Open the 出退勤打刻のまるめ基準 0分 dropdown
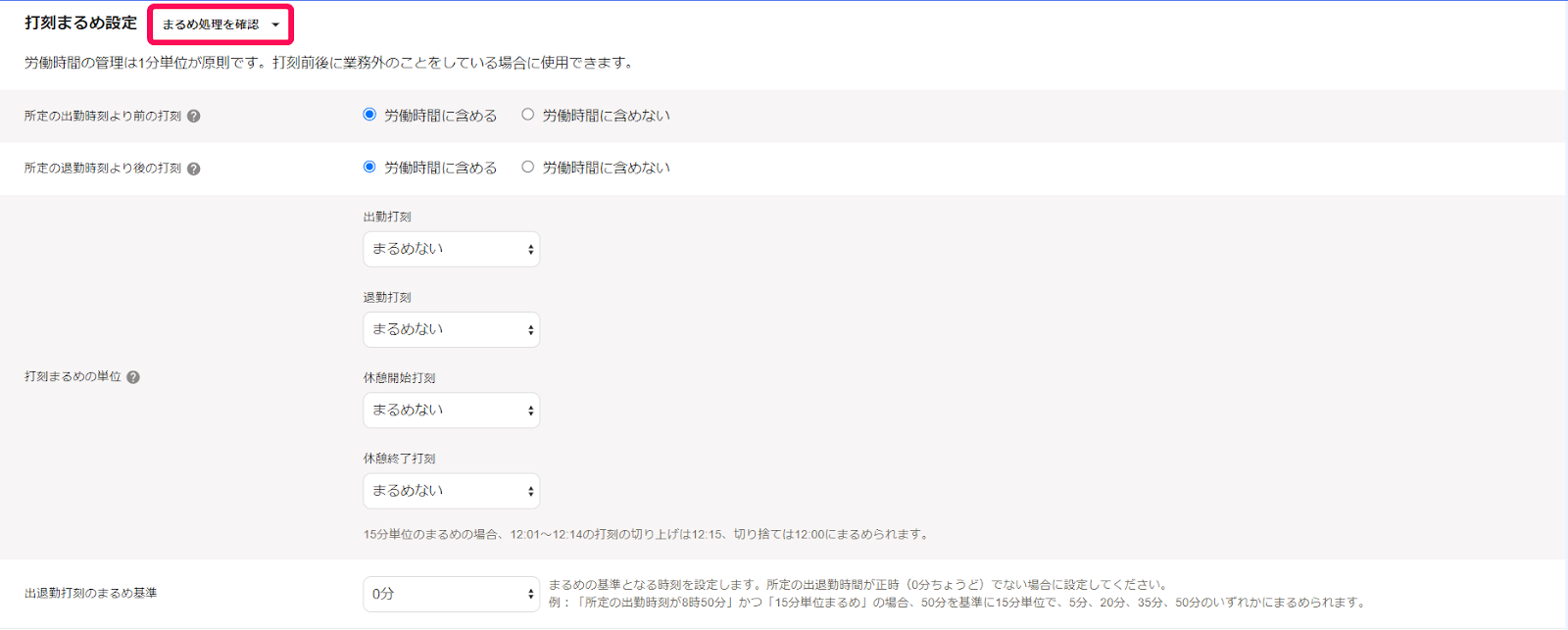The height and width of the screenshot is (630, 1568). click(452, 594)
